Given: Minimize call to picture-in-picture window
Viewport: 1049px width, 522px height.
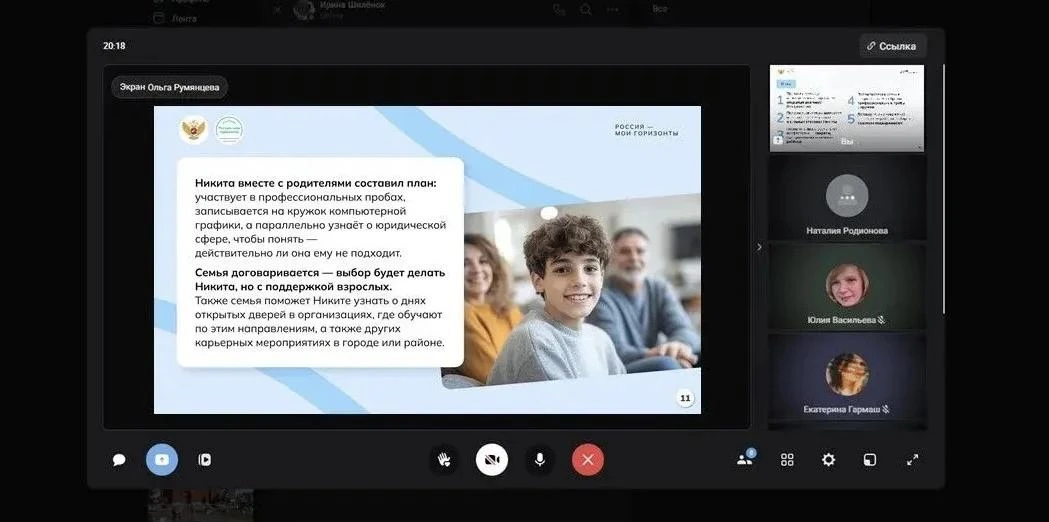Looking at the screenshot, I should coord(870,460).
